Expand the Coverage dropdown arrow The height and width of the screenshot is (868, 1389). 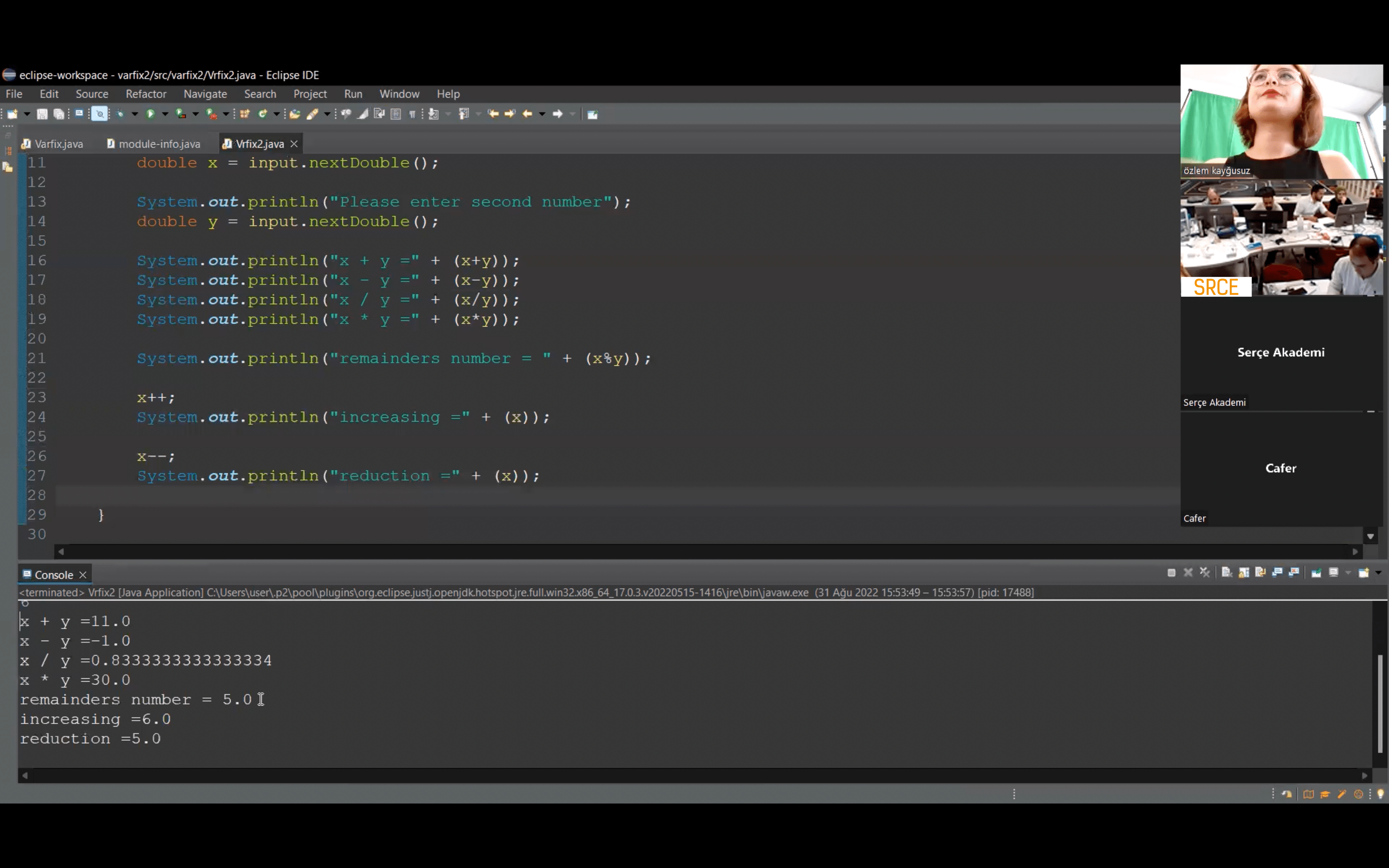[196, 114]
